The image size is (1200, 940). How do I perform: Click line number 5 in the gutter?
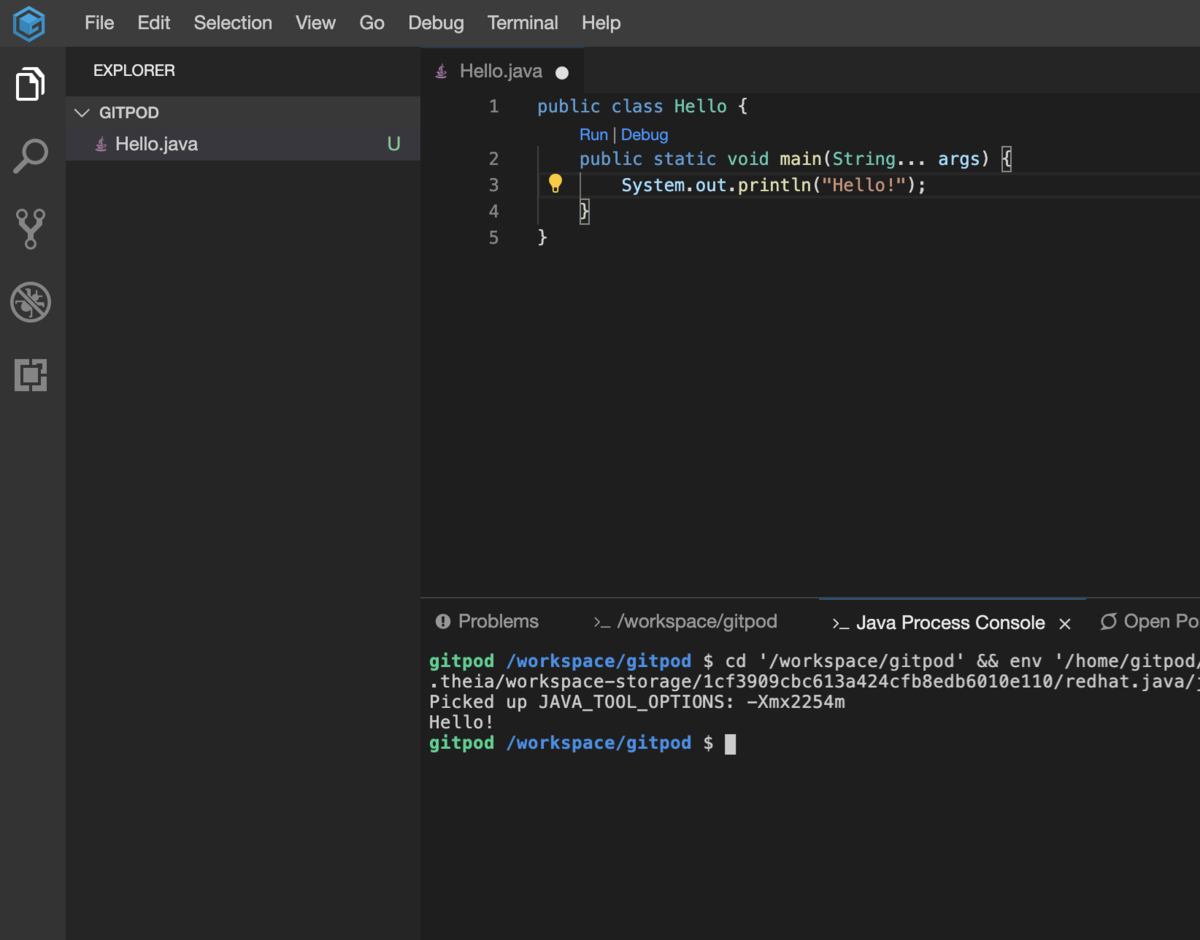coord(493,237)
